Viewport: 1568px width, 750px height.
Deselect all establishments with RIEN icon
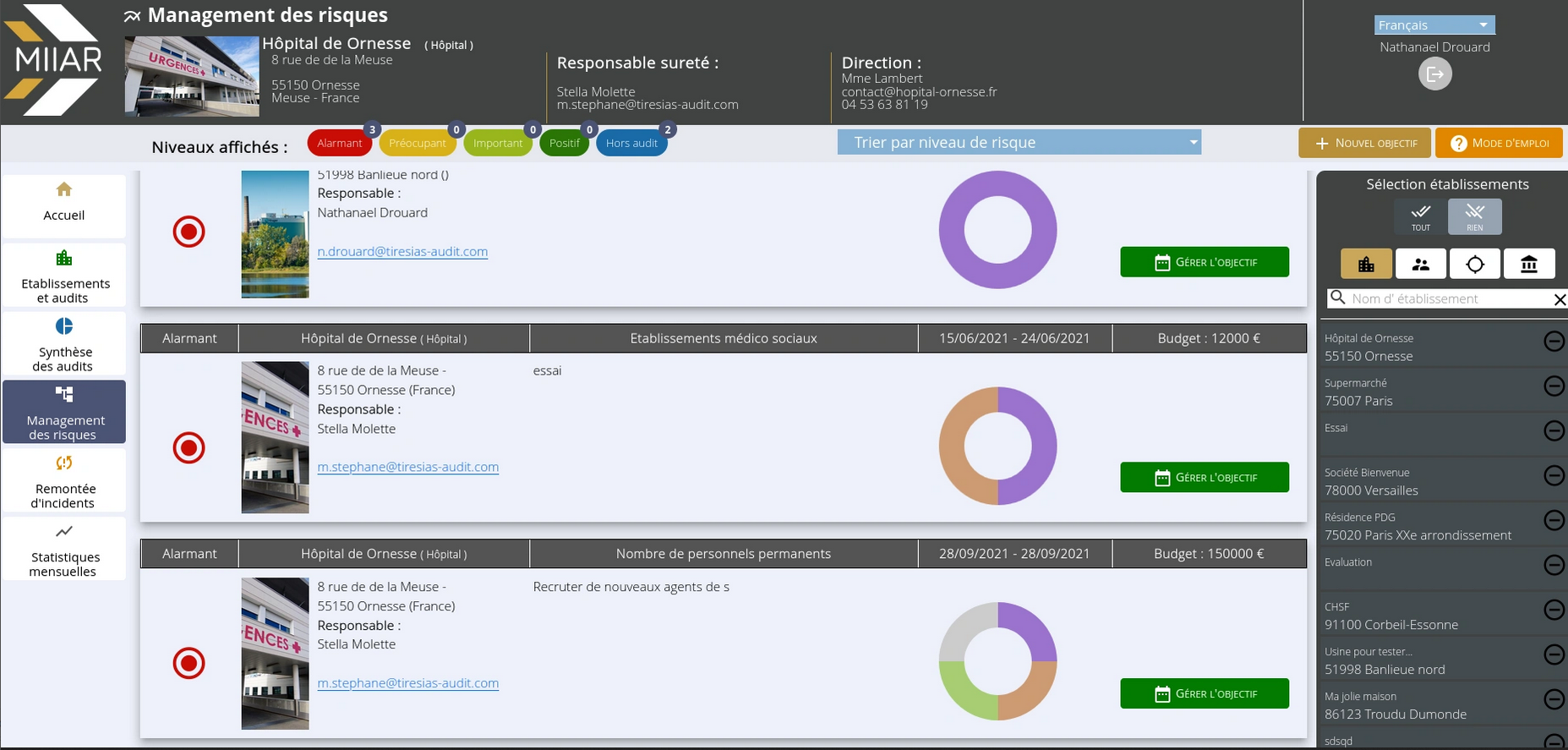point(1474,216)
